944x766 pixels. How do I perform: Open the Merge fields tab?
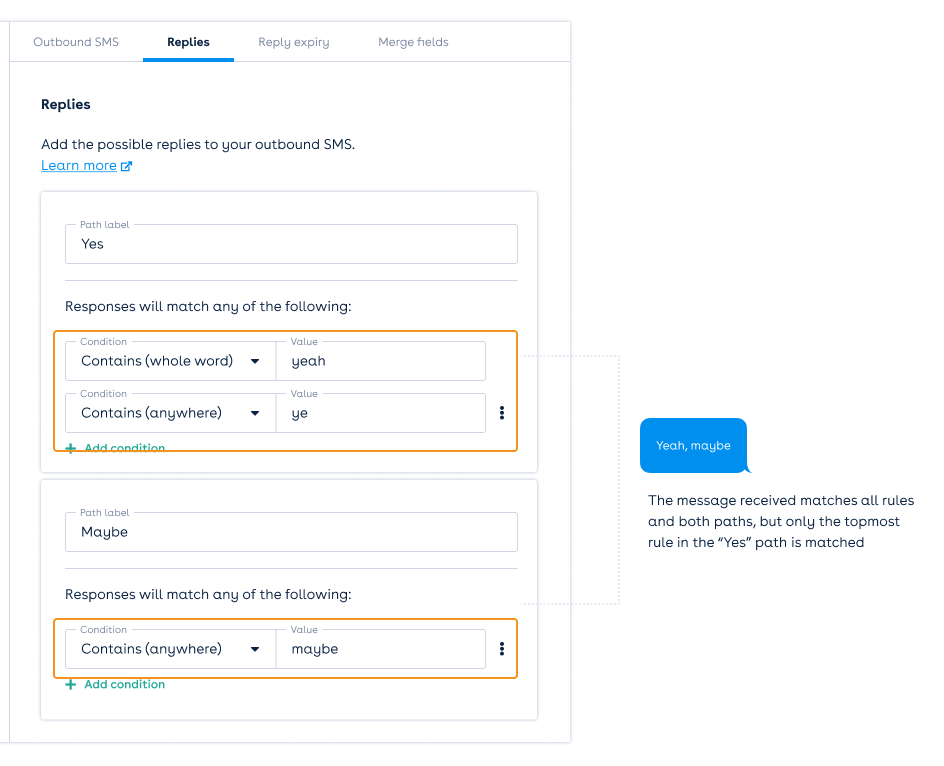[x=413, y=42]
